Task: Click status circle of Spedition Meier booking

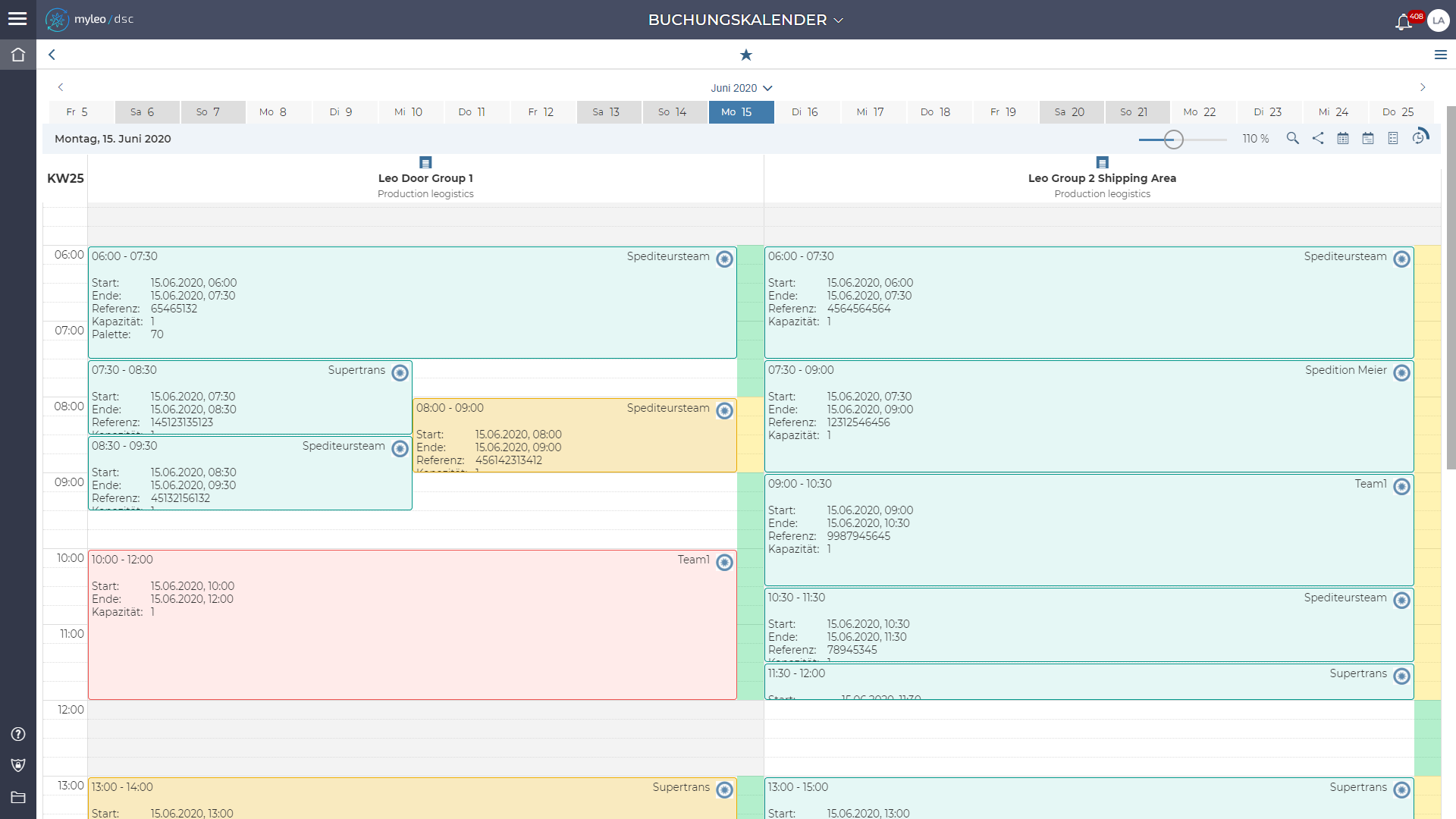Action: (1401, 372)
